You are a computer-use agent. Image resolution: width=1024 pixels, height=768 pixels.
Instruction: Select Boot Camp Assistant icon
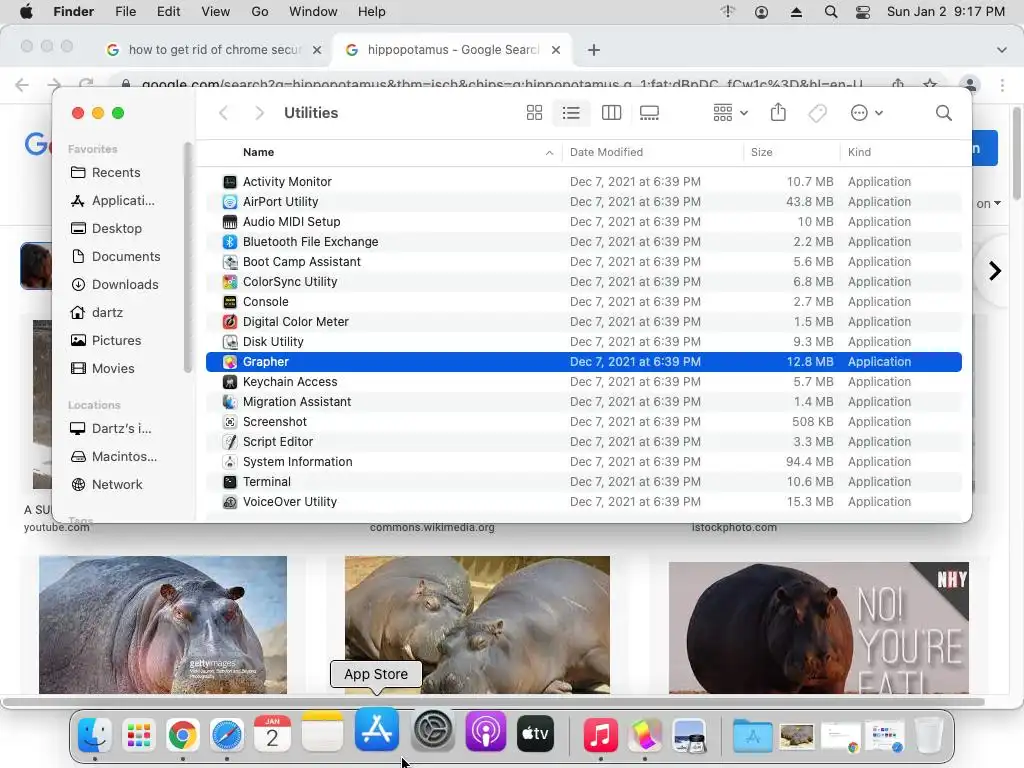230,262
